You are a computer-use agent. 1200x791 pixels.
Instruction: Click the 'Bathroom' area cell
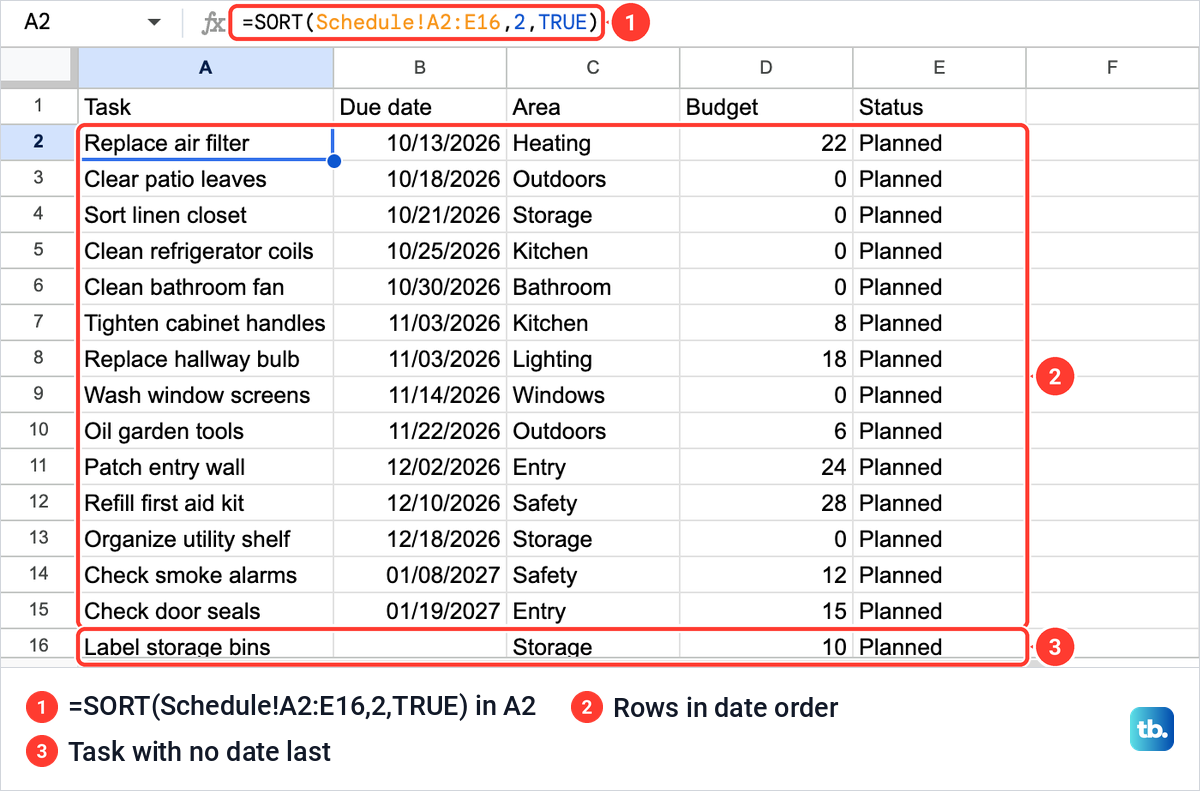[x=593, y=287]
